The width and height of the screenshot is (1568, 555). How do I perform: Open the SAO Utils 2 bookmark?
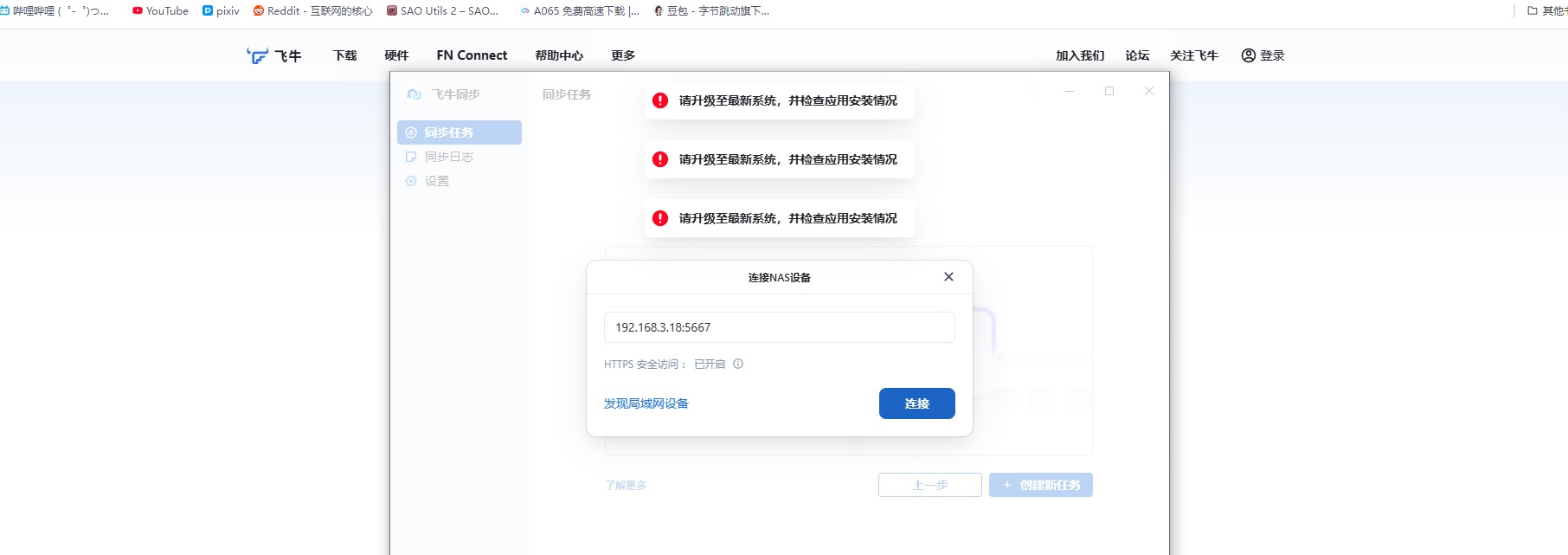pos(443,11)
